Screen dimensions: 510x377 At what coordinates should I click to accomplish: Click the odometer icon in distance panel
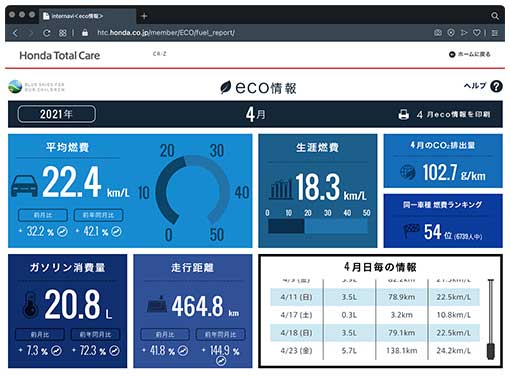coord(157,303)
